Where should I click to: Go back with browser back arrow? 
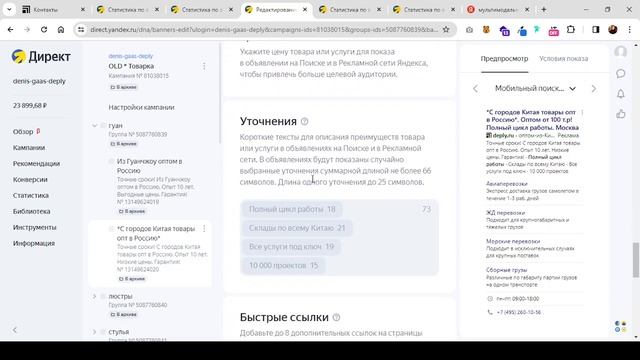[x=11, y=29]
